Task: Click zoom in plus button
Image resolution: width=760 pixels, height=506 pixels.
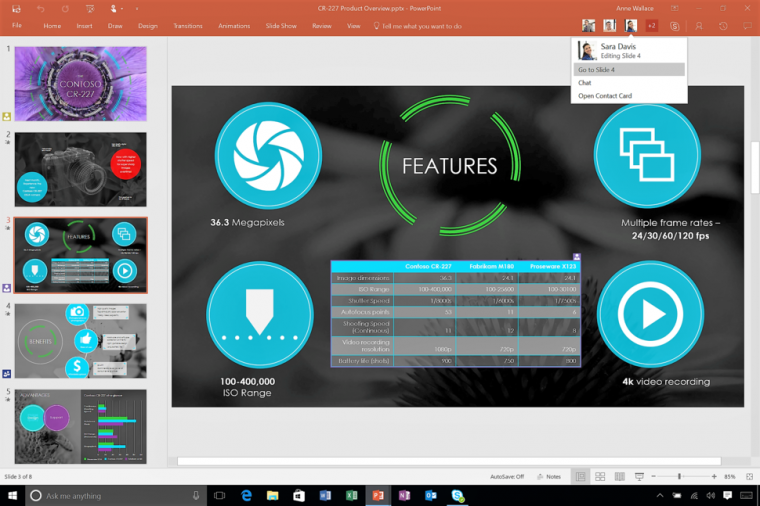Action: point(714,477)
